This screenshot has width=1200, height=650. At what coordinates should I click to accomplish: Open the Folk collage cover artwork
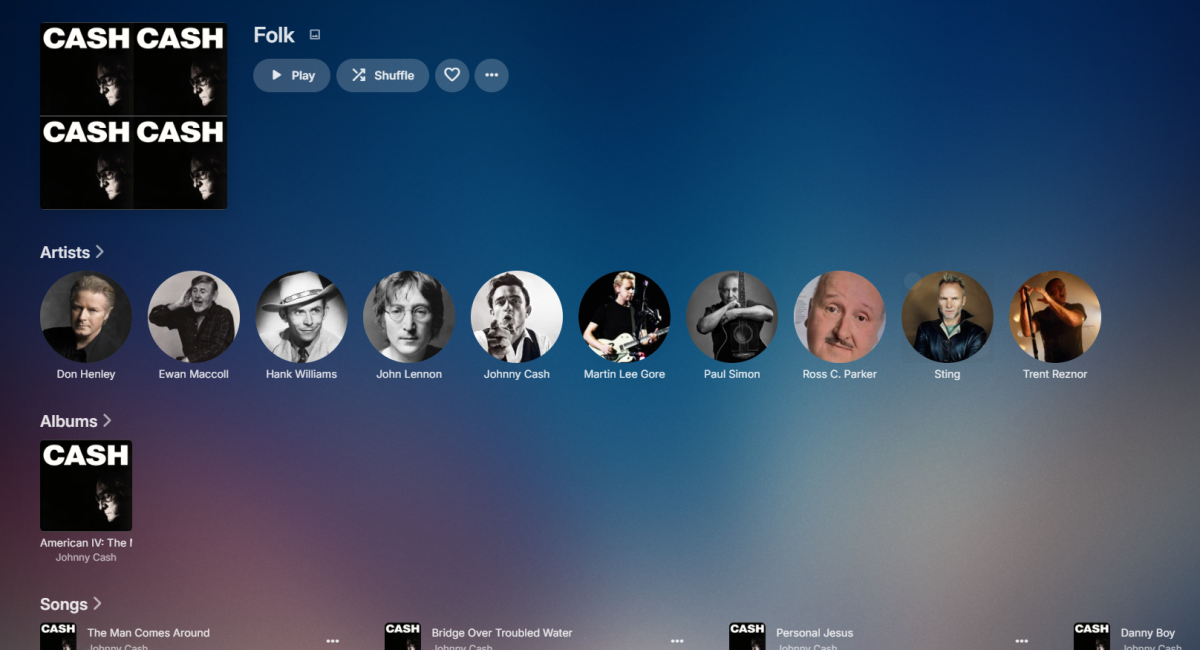coord(133,116)
